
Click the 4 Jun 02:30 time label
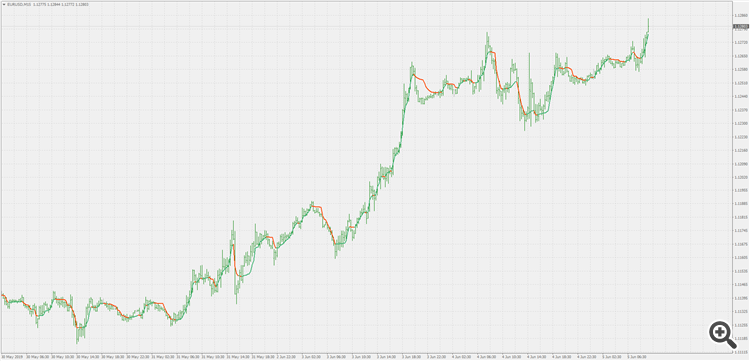pos(462,357)
